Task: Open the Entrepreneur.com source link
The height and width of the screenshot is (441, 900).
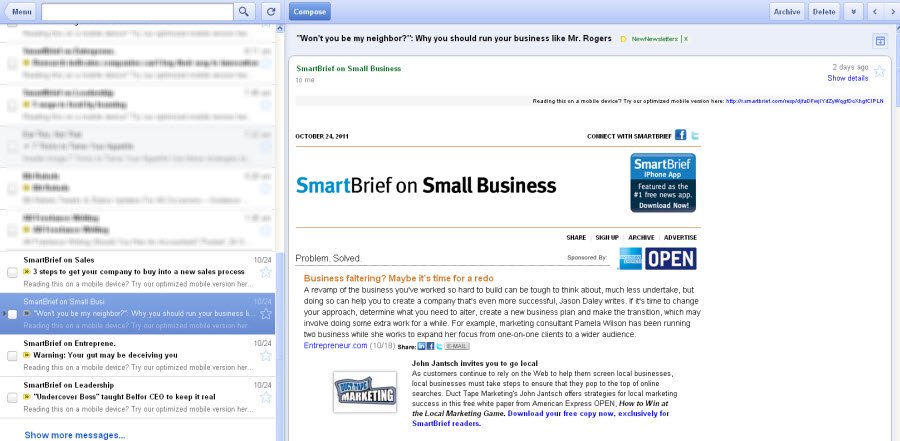Action: [335, 346]
